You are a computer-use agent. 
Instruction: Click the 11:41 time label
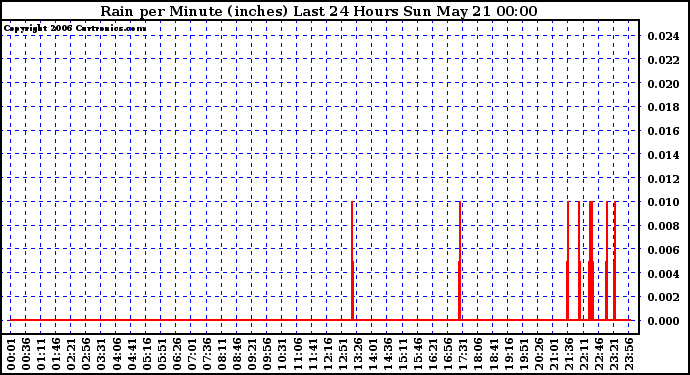312,354
